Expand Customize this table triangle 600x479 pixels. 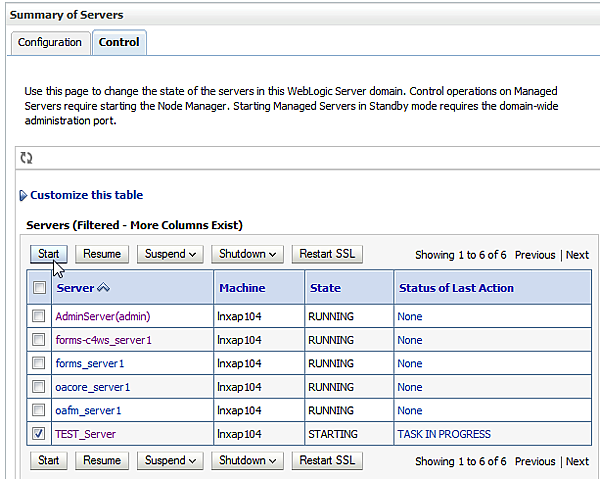(23, 196)
